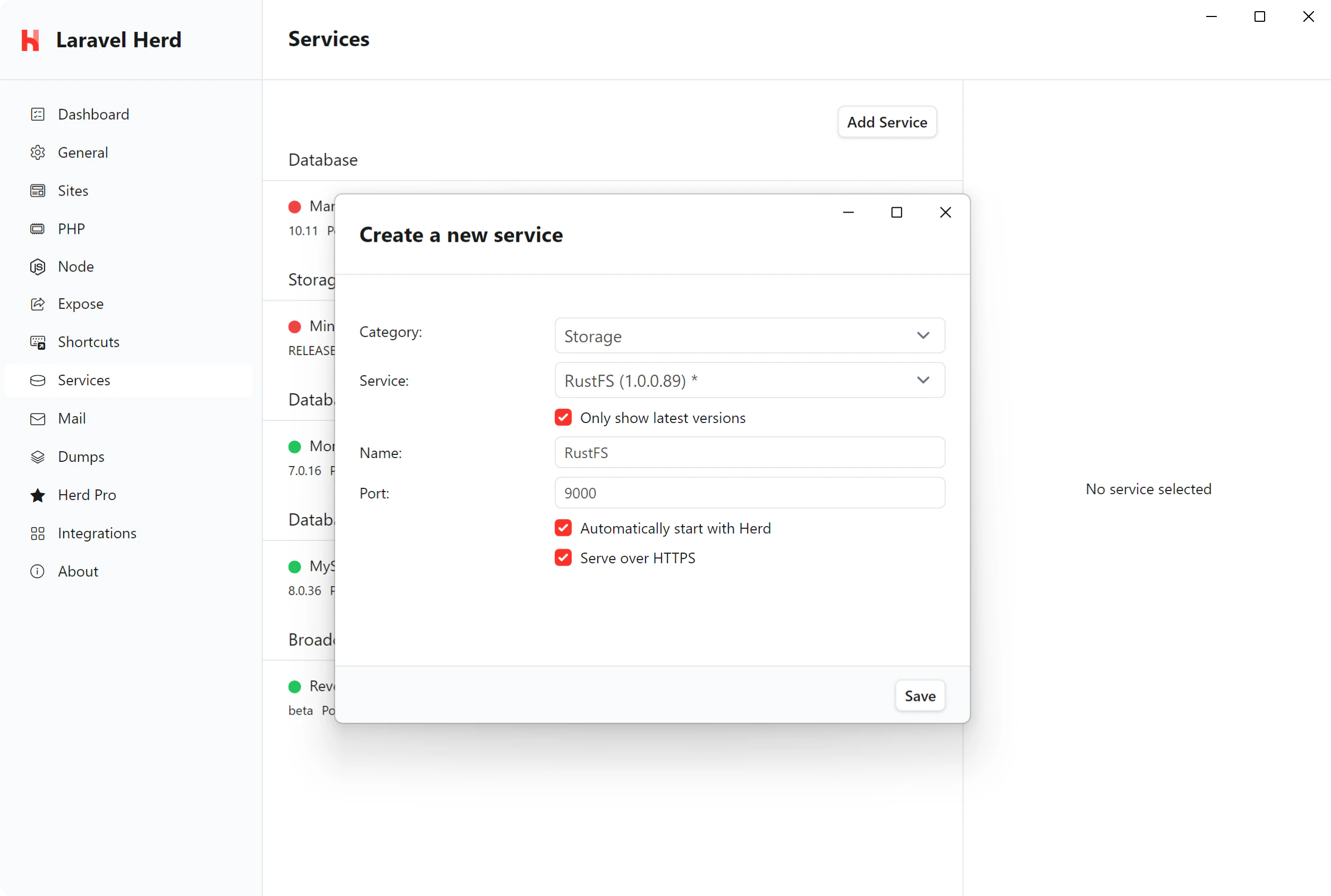Click the Node sidebar icon

tap(37, 266)
